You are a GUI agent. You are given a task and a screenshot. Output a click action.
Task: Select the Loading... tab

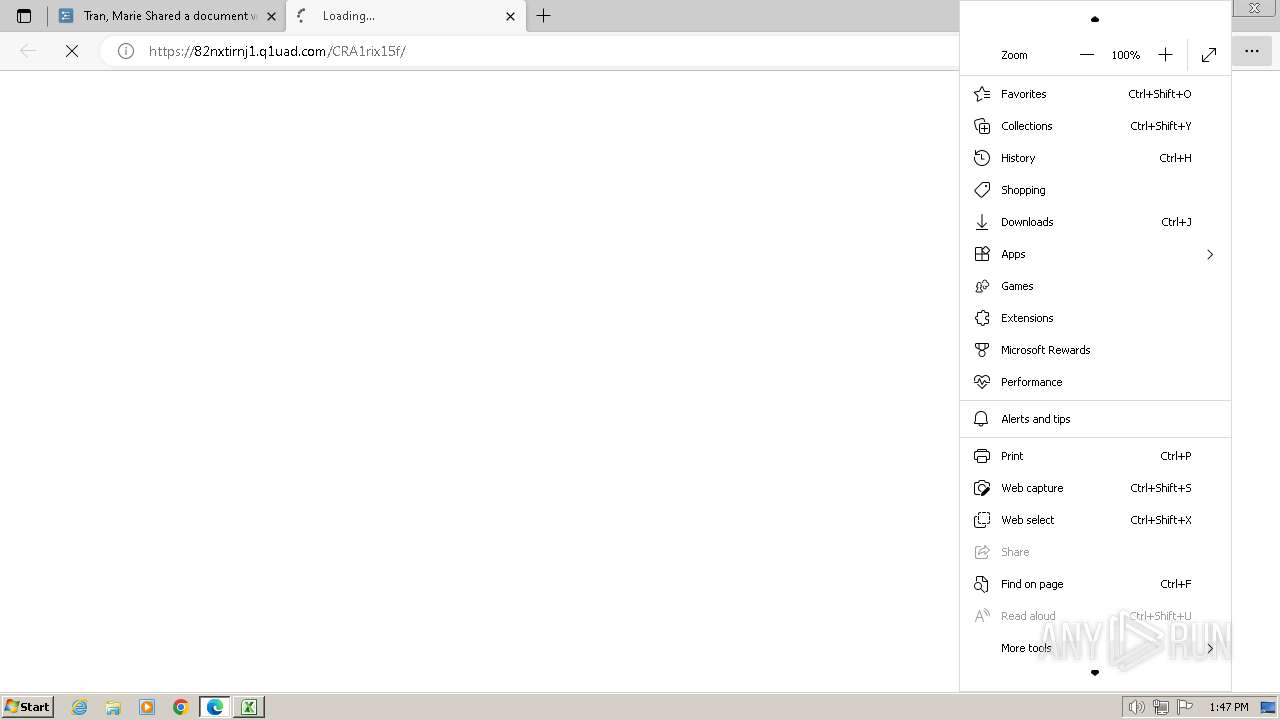click(x=408, y=16)
